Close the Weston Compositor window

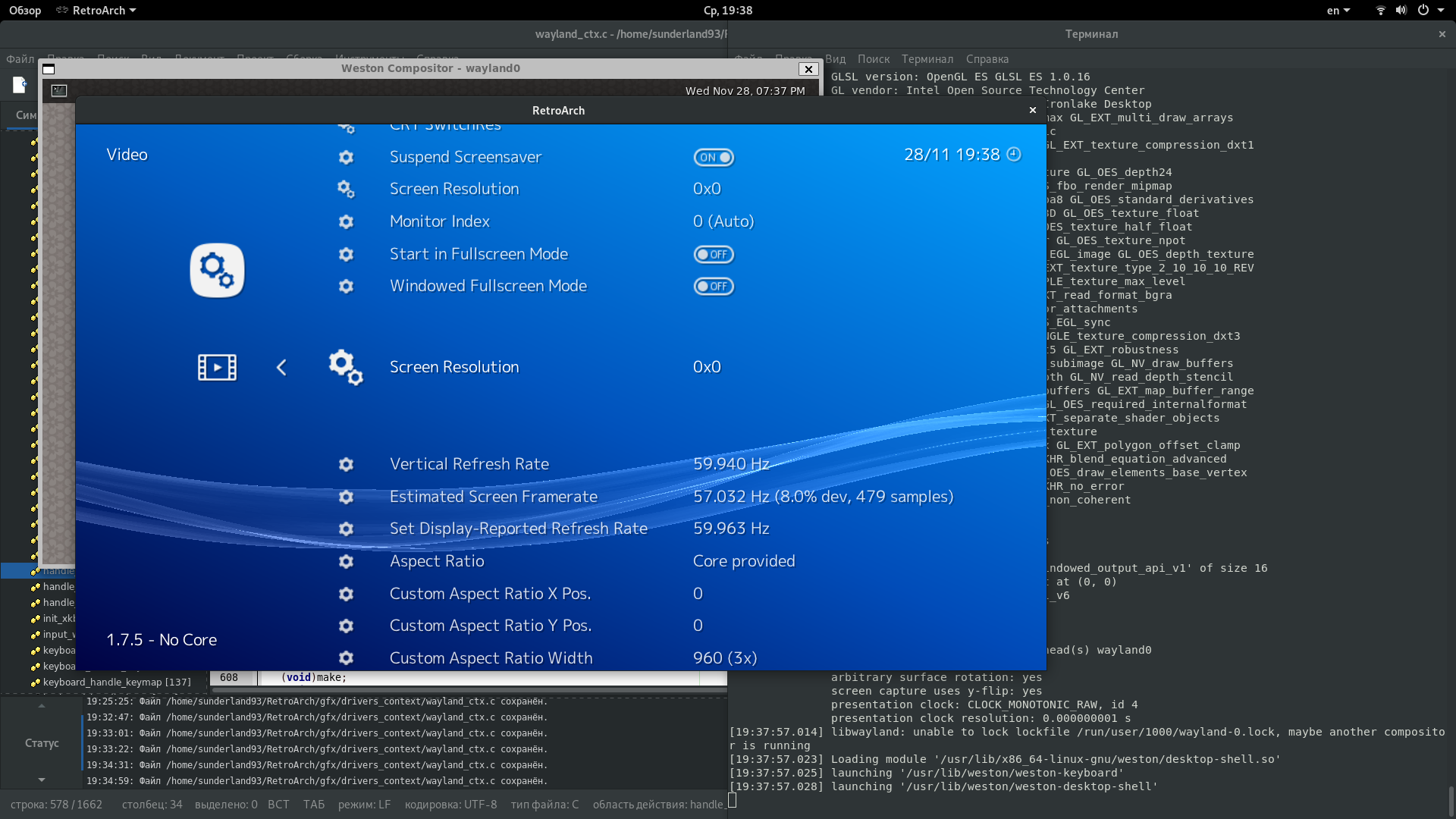tap(808, 69)
